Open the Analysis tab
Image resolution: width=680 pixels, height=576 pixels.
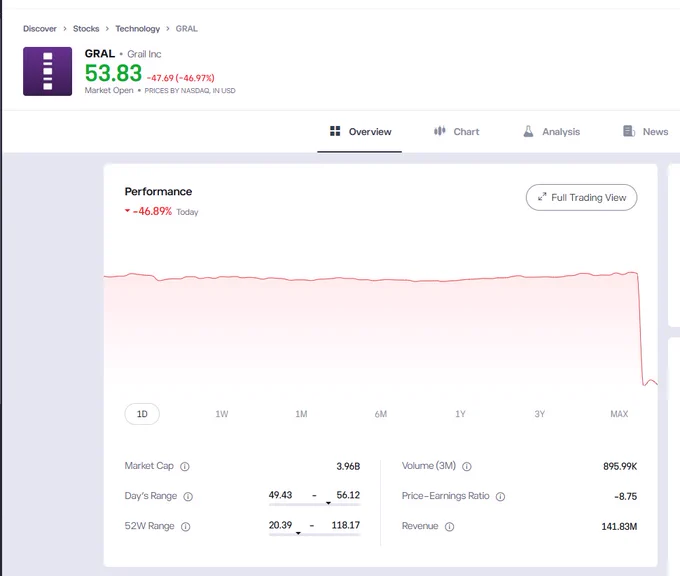[x=551, y=131]
